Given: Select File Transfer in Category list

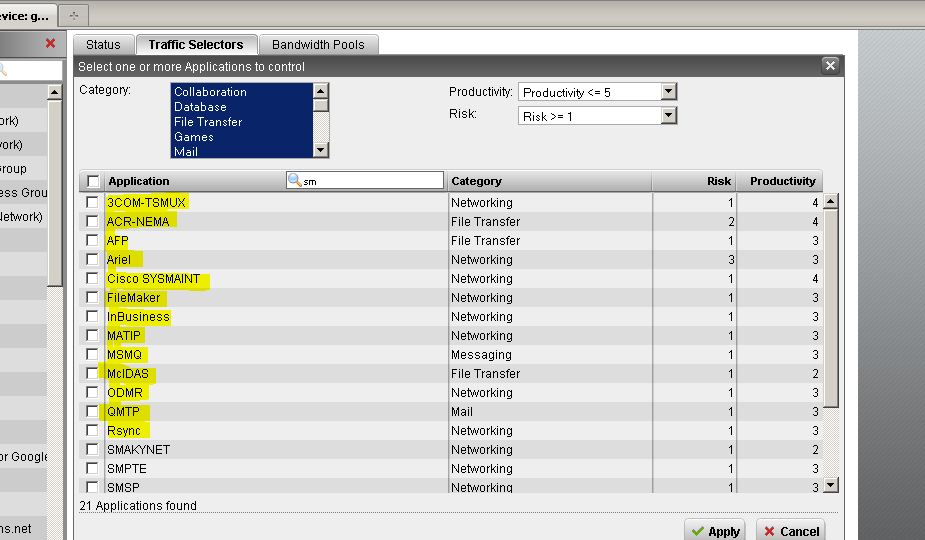Looking at the screenshot, I should (208, 122).
